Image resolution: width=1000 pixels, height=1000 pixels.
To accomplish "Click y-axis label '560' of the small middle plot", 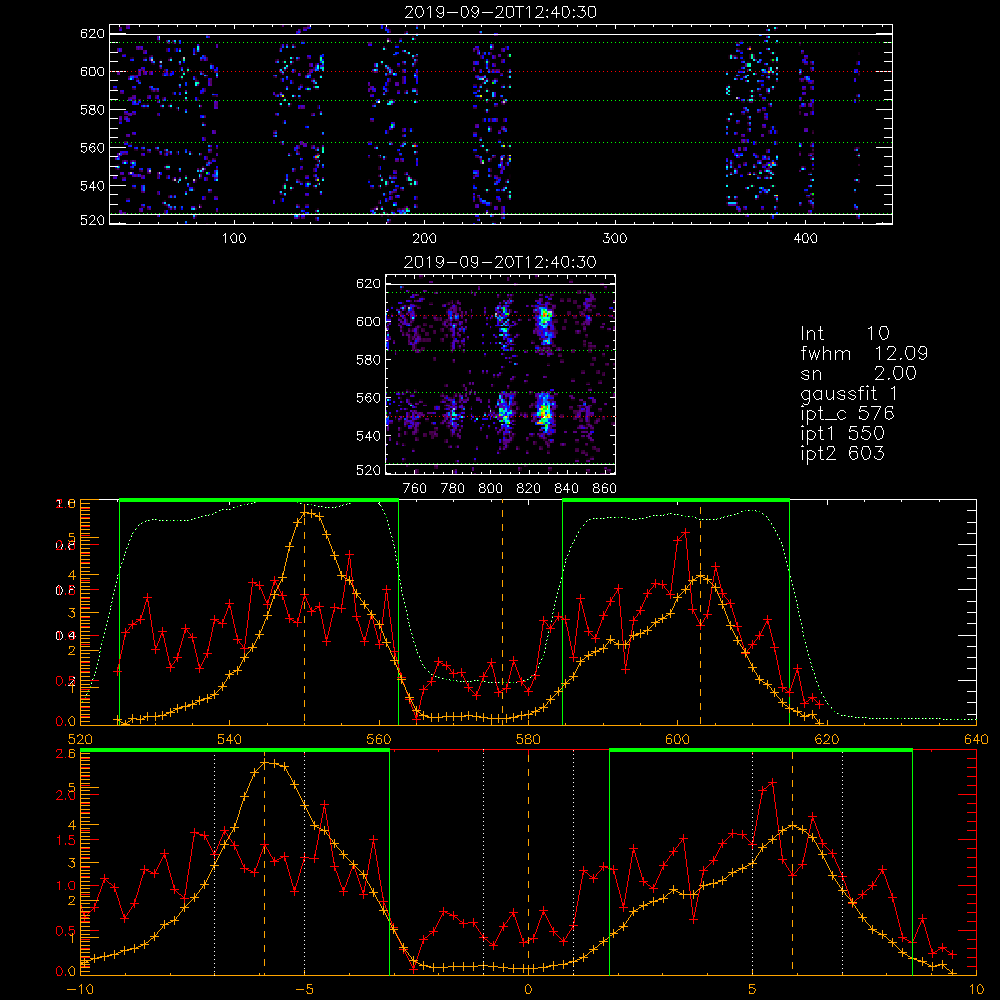I will coord(369,398).
